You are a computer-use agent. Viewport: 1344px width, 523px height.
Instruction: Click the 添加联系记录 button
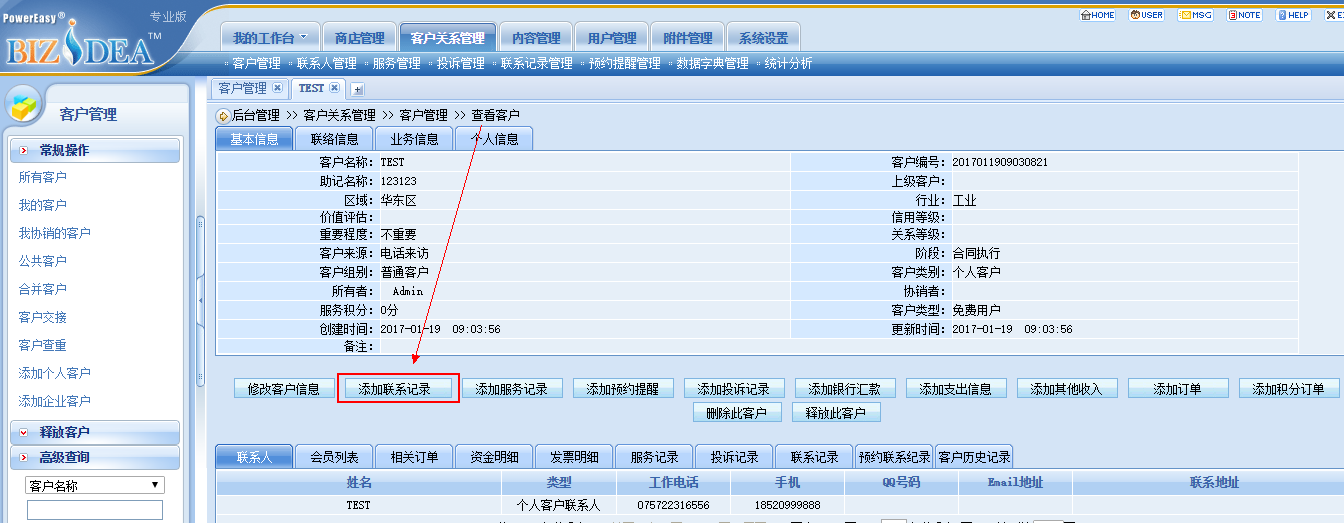click(x=398, y=389)
